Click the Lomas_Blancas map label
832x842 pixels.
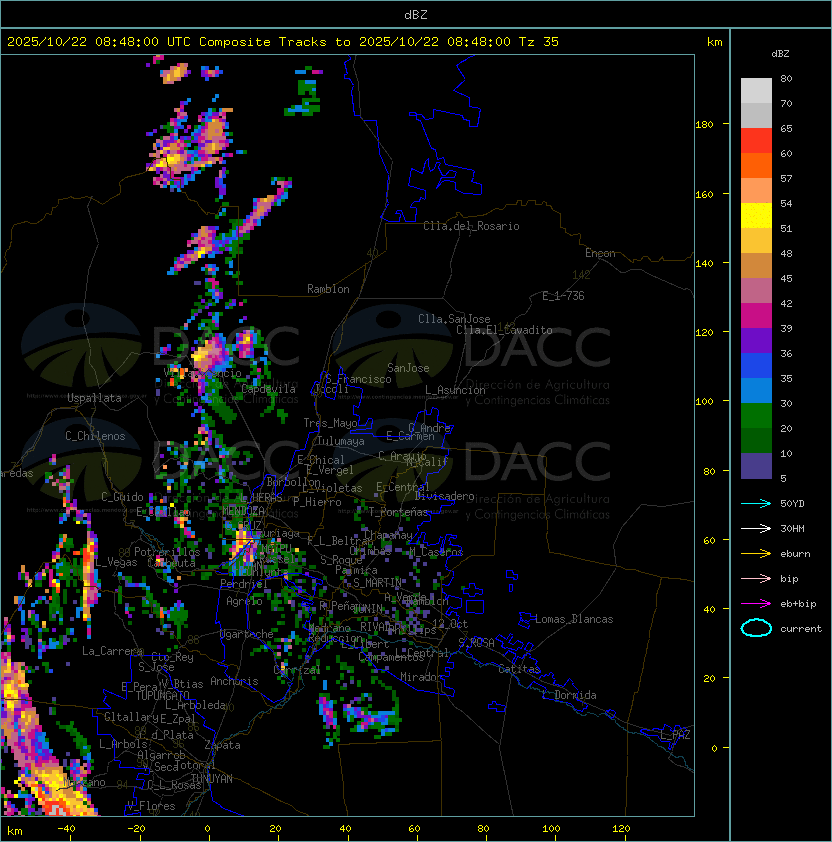(x=574, y=619)
